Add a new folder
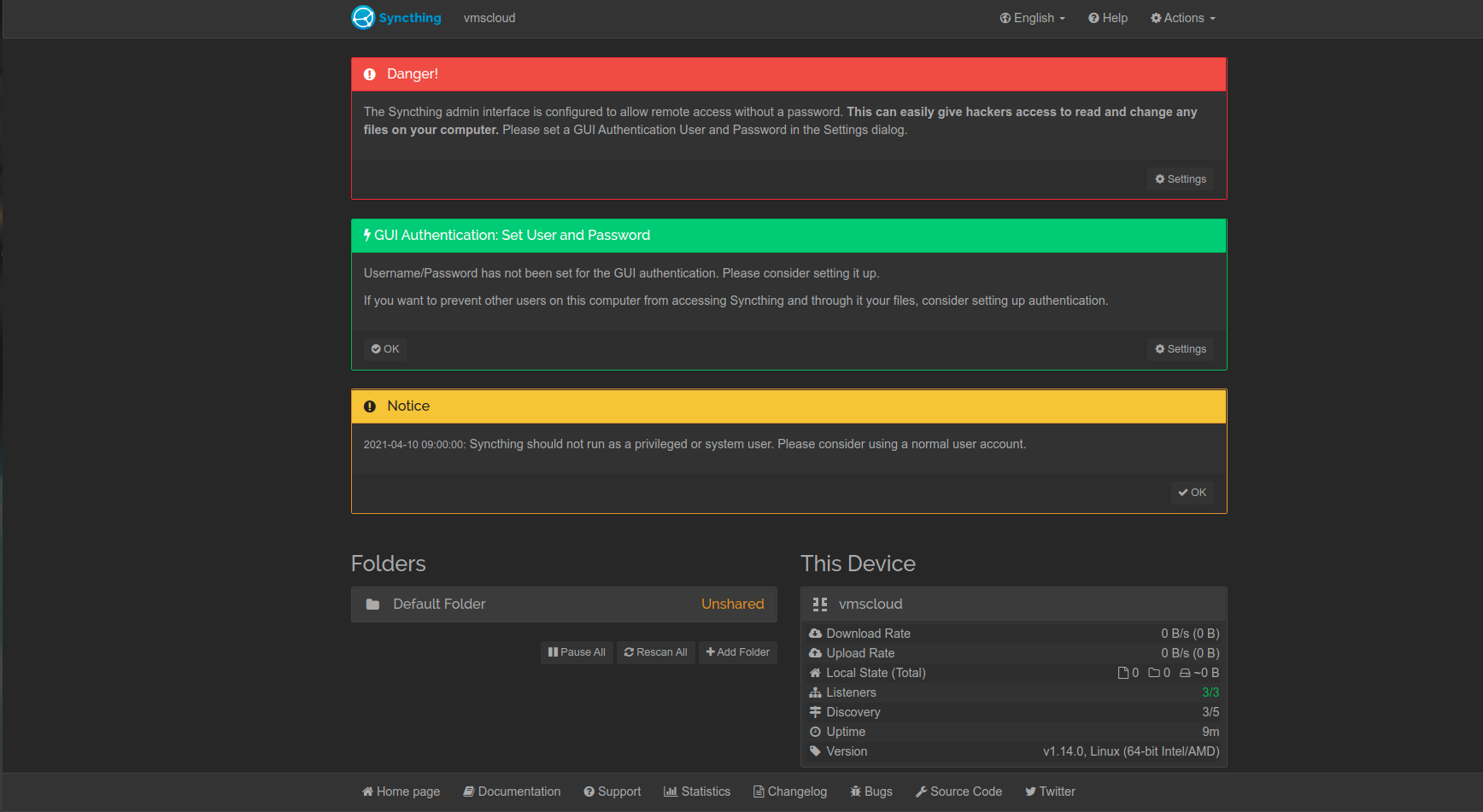 [738, 652]
